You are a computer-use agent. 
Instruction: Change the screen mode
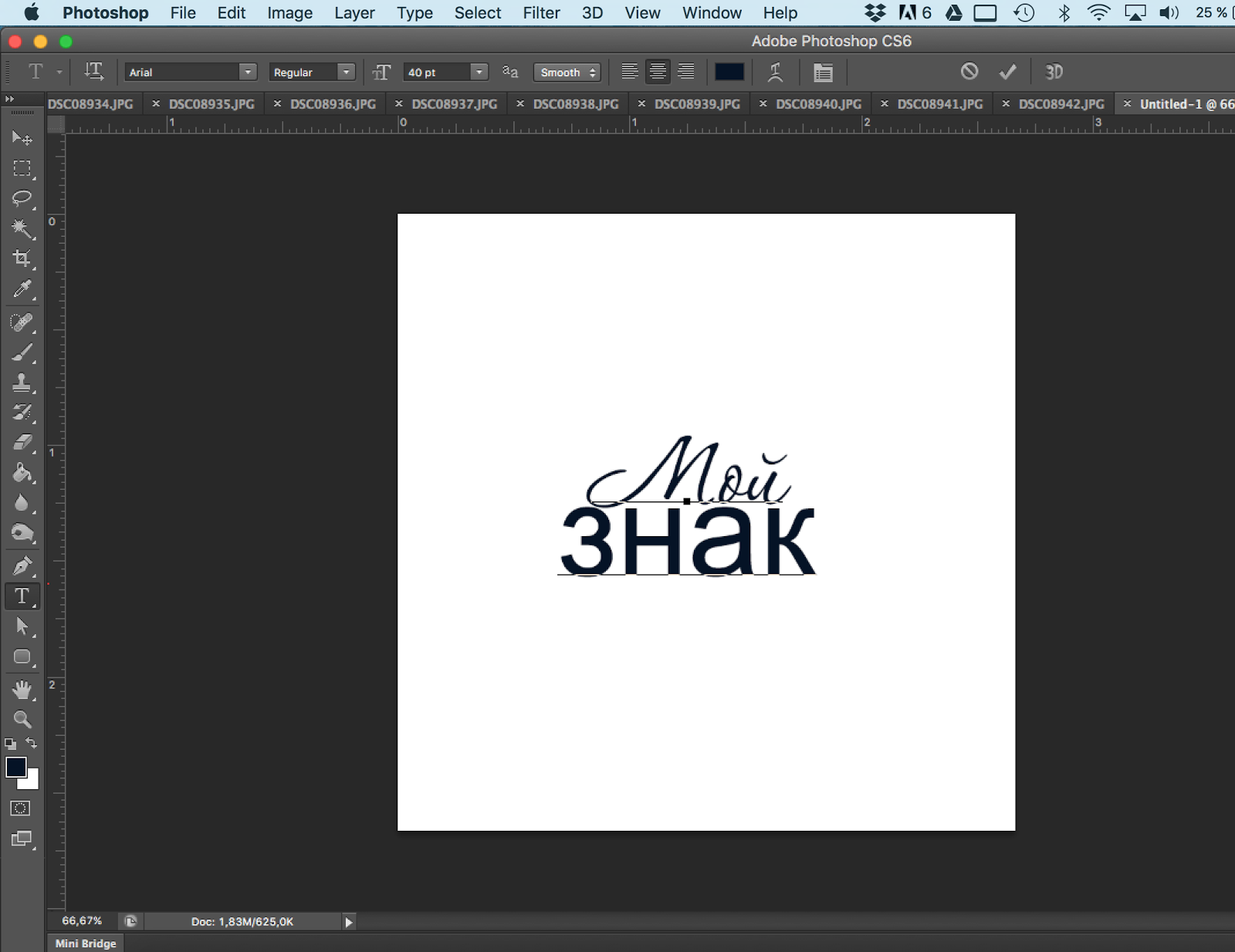point(22,839)
